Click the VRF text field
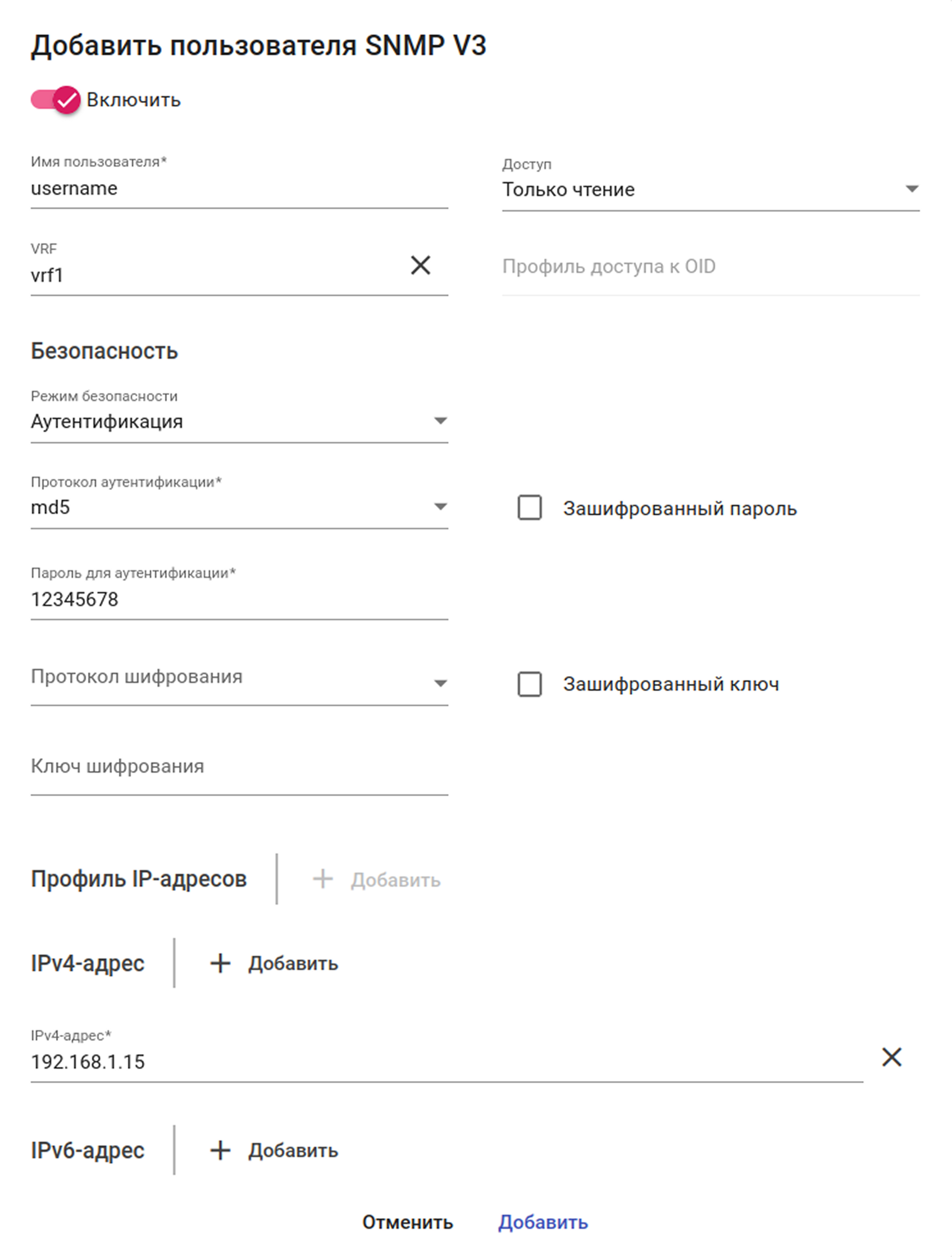952x1257 pixels. click(216, 275)
